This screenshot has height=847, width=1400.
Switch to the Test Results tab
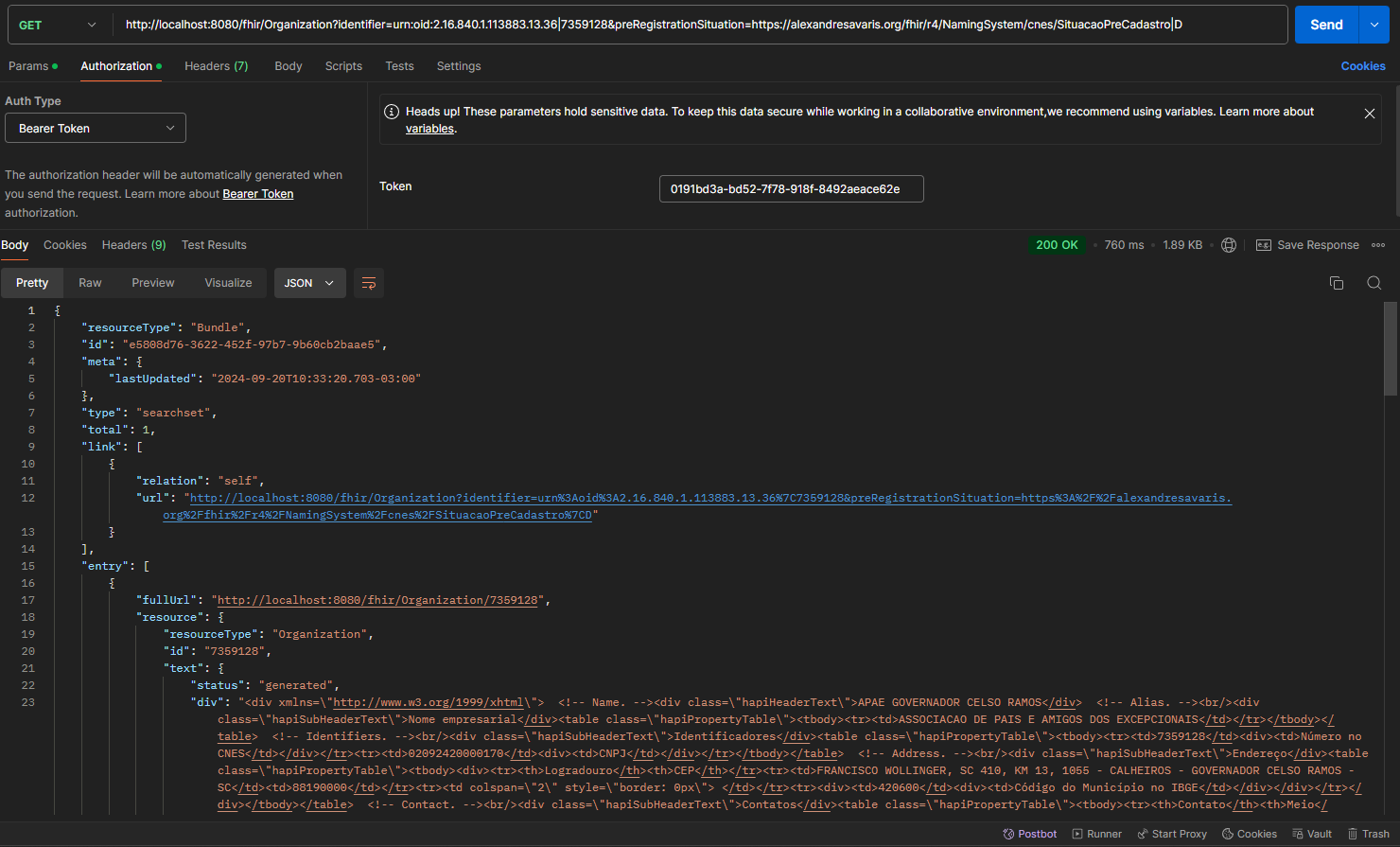click(x=214, y=244)
